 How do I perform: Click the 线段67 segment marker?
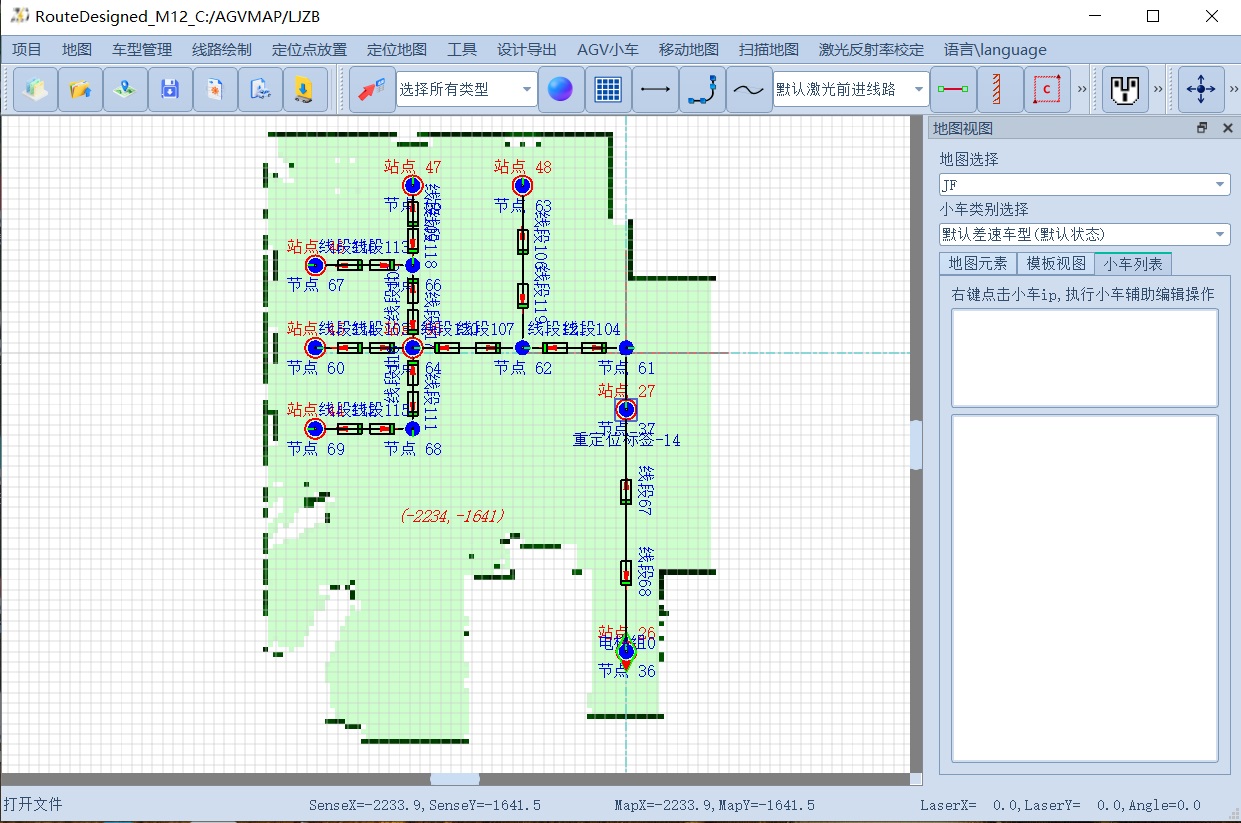626,491
